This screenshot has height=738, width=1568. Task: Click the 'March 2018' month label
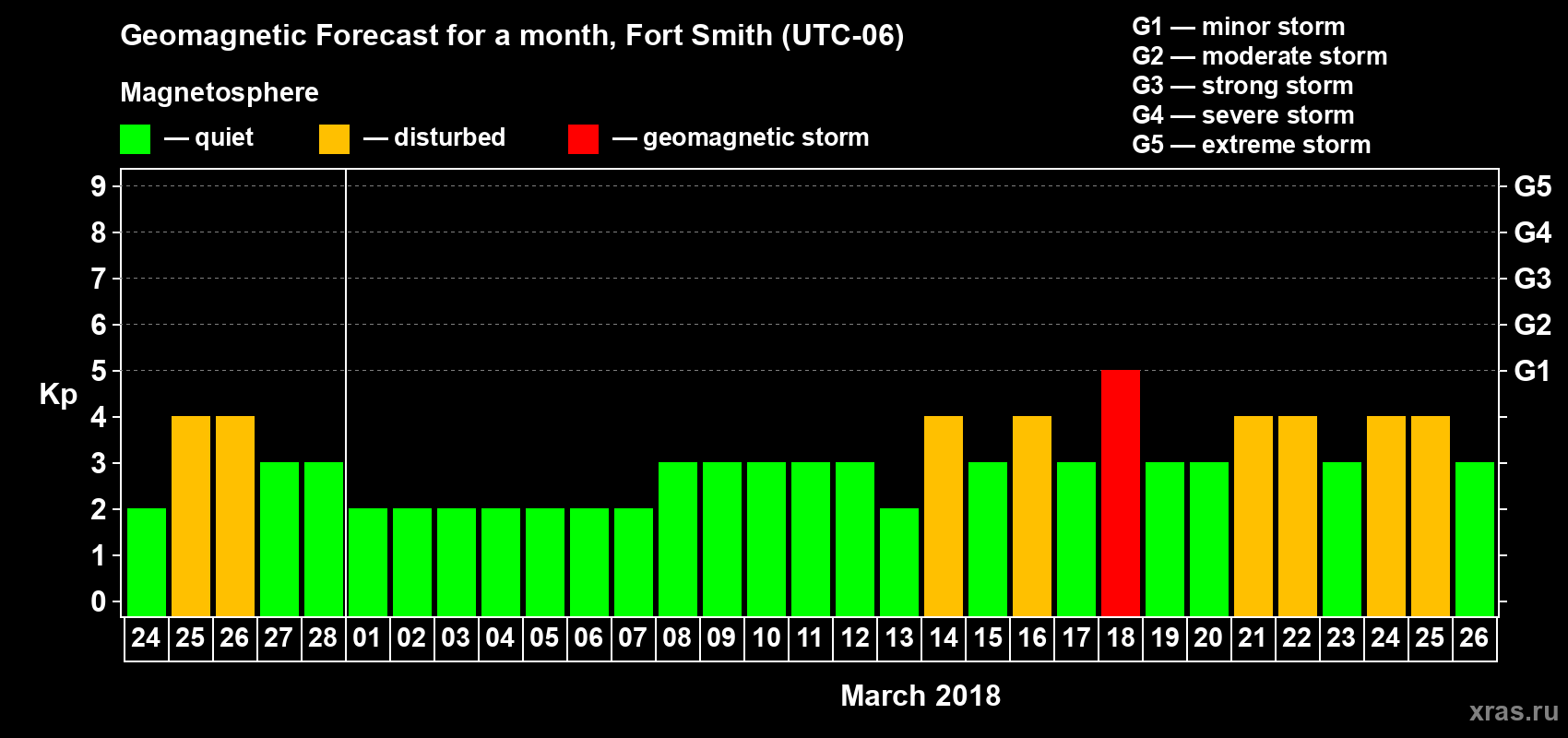point(921,696)
